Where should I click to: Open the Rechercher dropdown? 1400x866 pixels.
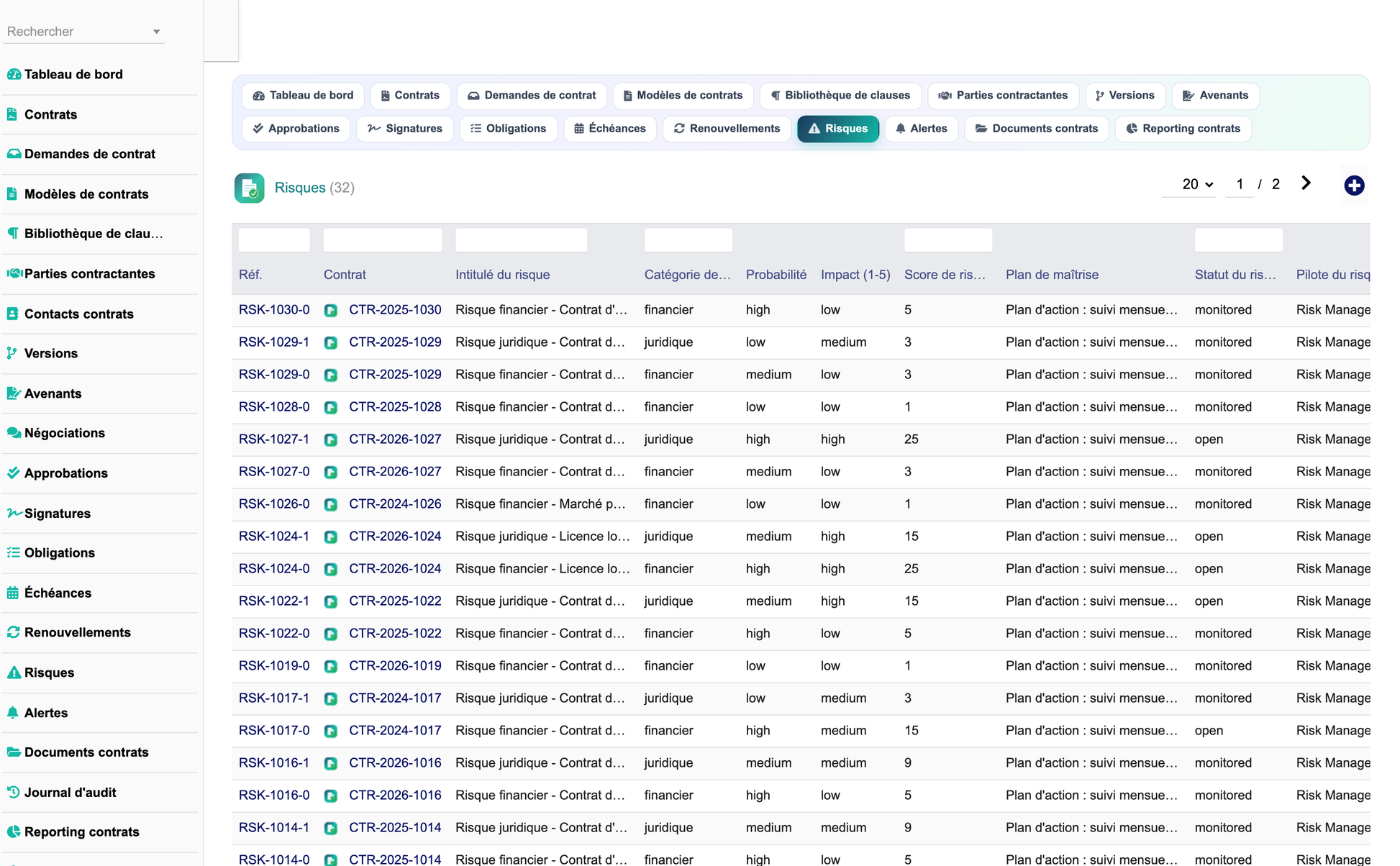coord(84,32)
